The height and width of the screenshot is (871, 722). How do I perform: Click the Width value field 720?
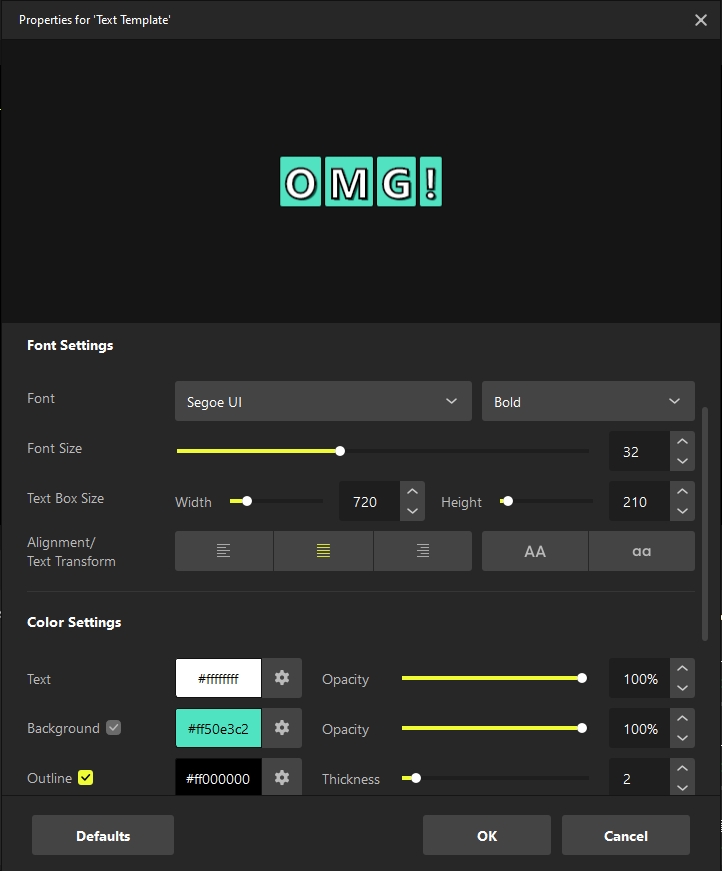click(369, 501)
